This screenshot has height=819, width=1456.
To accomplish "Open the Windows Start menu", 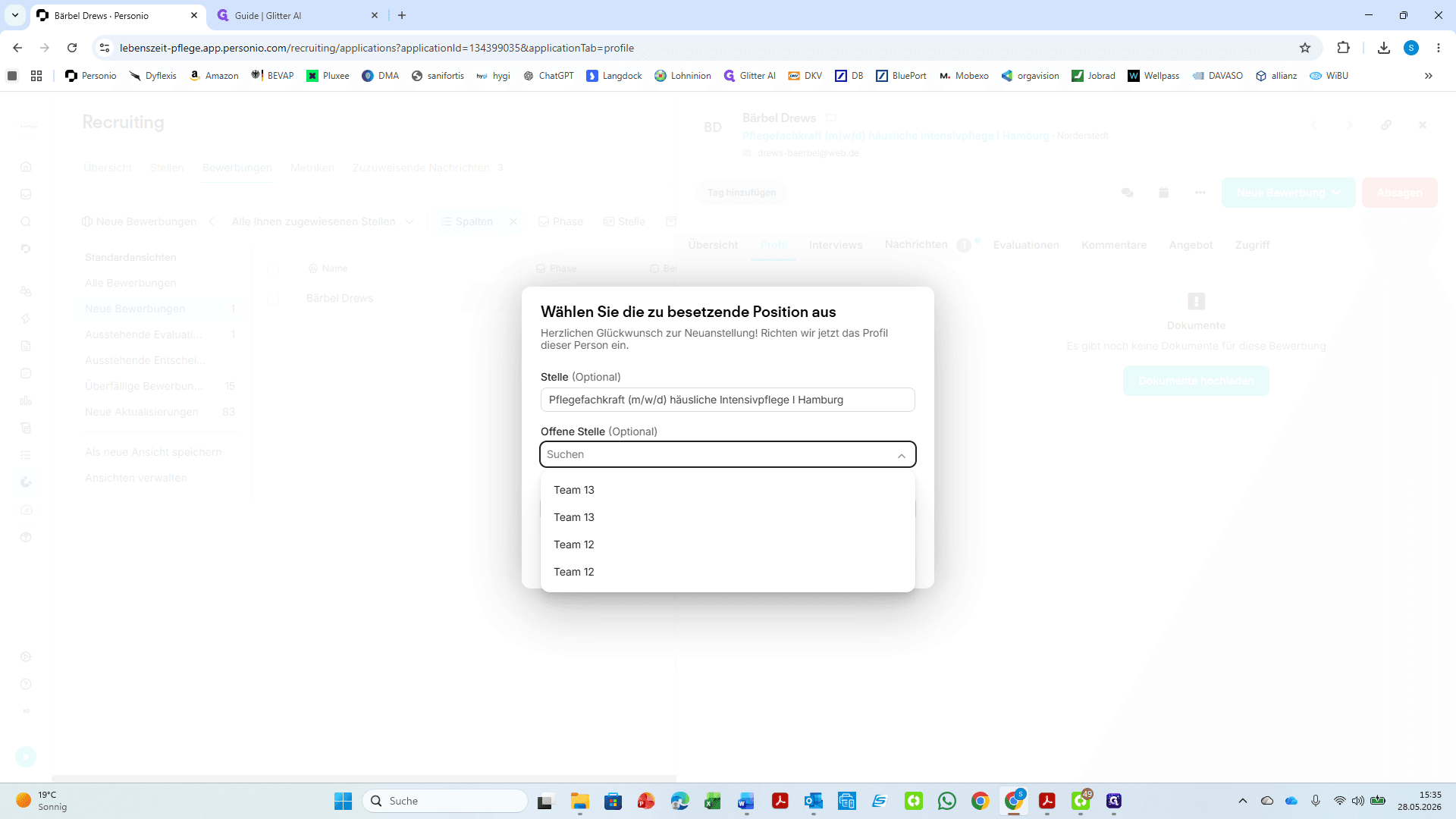I will click(x=344, y=801).
